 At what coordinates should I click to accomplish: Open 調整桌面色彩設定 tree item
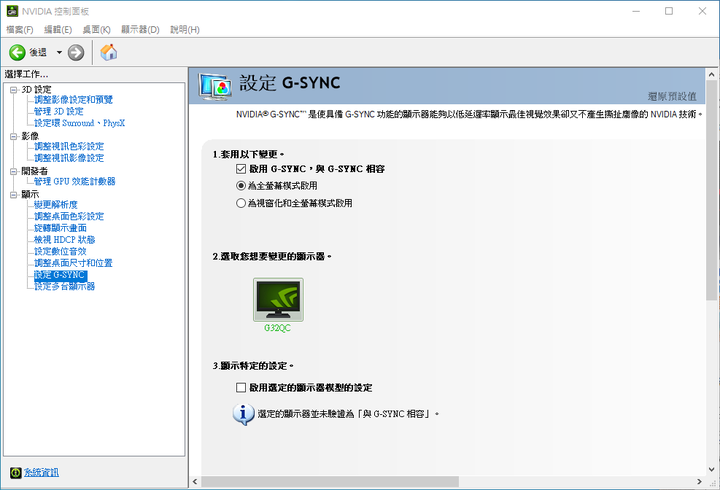pyautogui.click(x=69, y=216)
